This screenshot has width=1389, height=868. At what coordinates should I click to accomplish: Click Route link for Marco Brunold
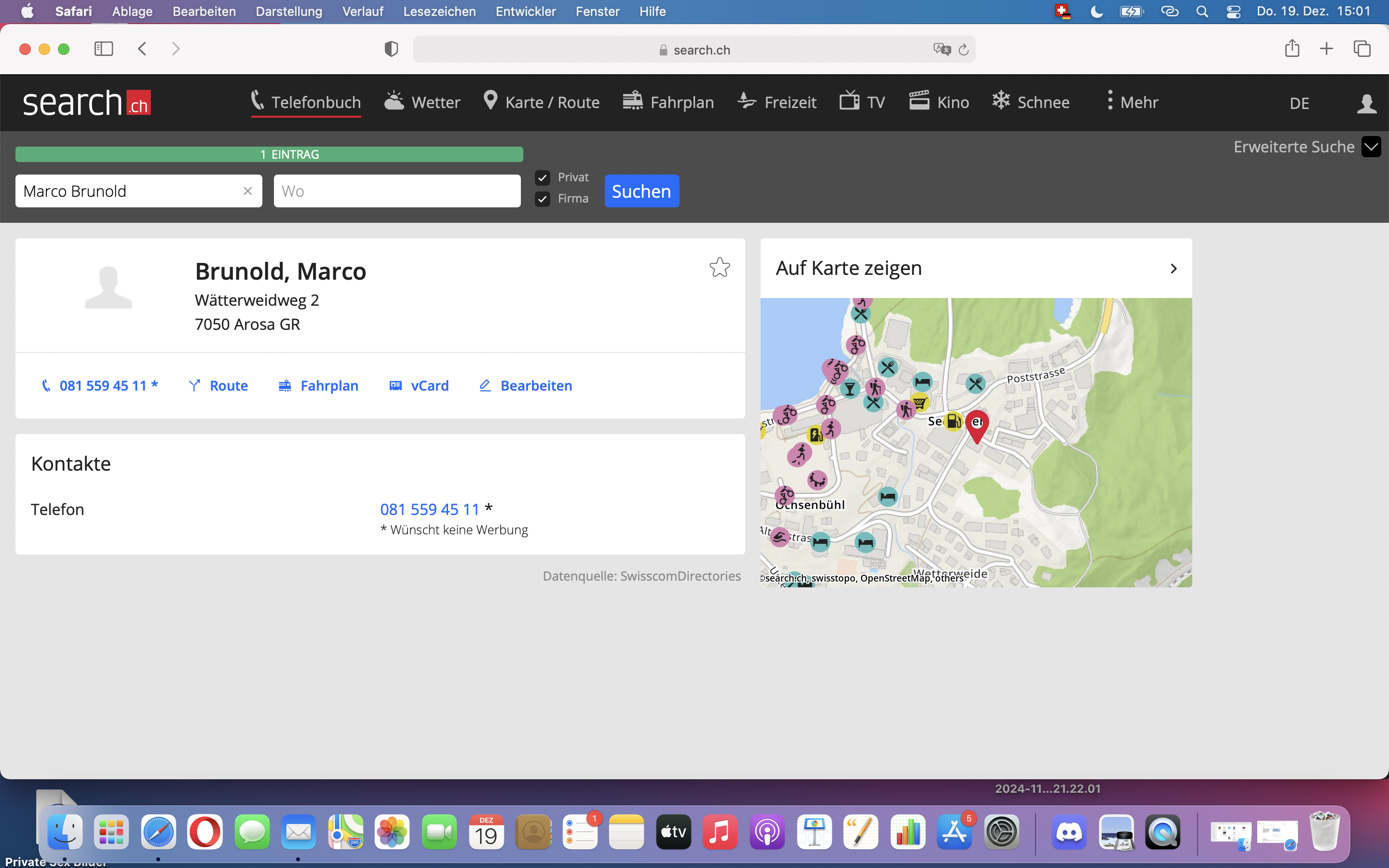[218, 386]
